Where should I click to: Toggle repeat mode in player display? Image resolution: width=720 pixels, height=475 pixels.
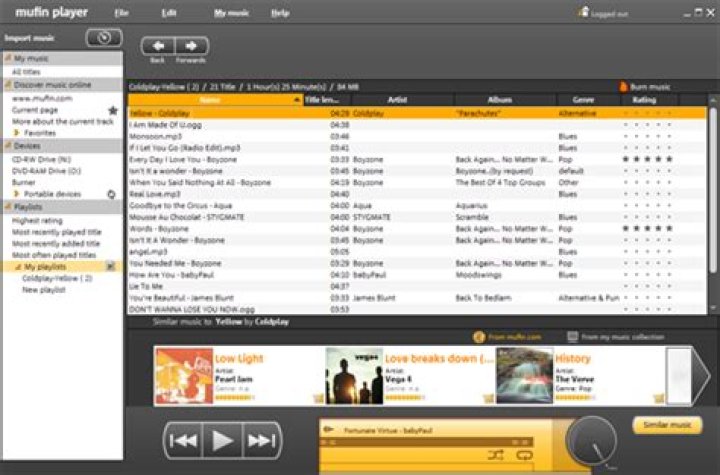(524, 455)
